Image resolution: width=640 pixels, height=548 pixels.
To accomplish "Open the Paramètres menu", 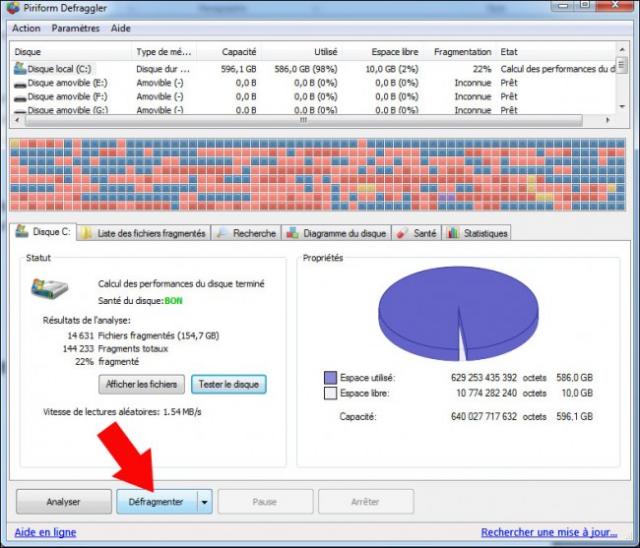I will point(76,29).
